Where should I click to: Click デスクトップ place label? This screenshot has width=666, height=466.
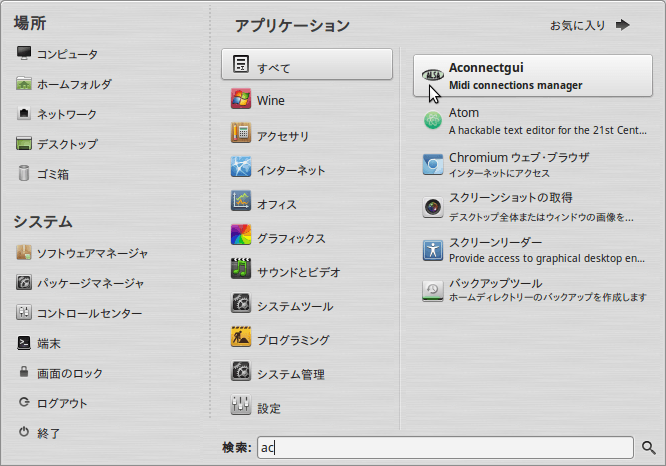click(68, 144)
